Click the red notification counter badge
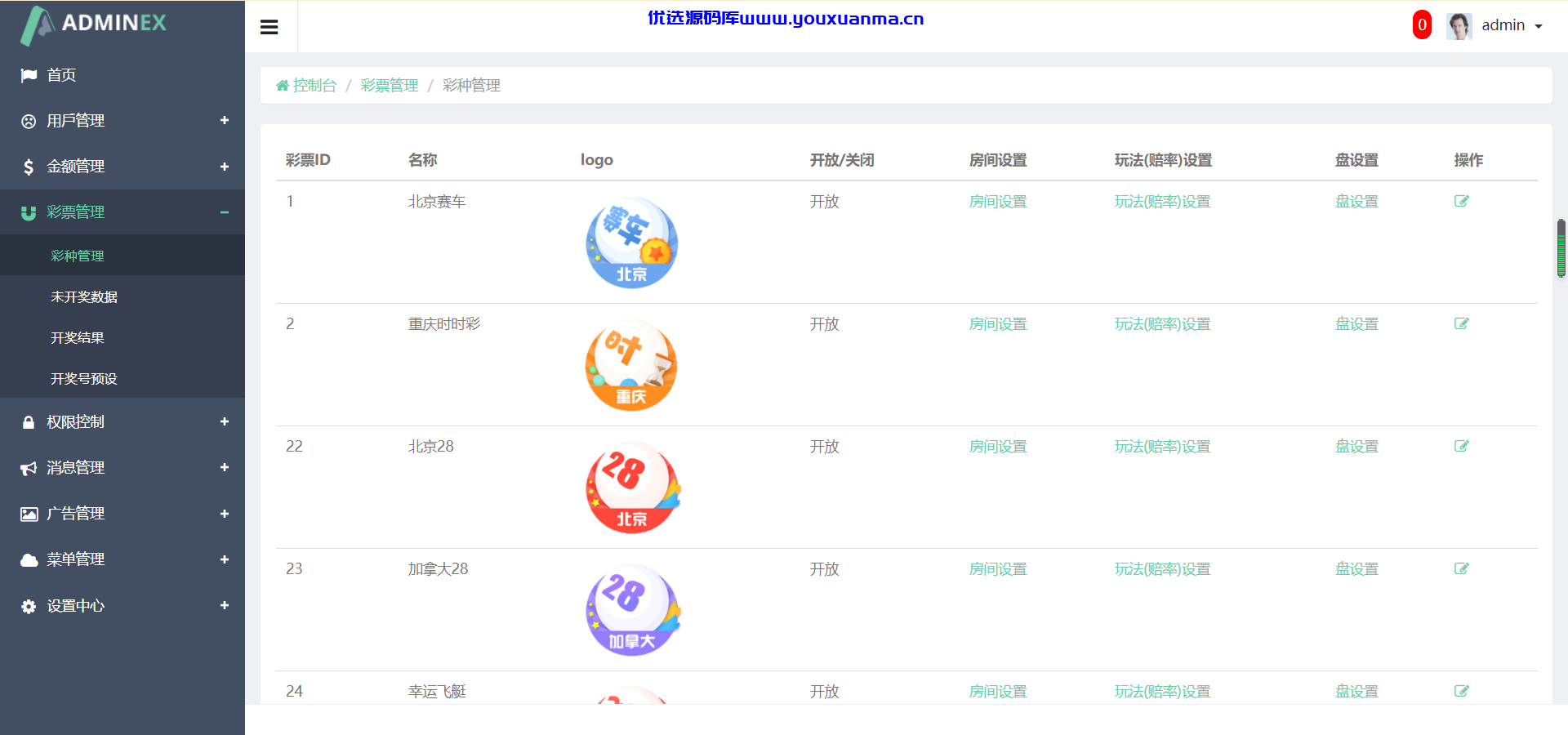1568x735 pixels. [1422, 25]
